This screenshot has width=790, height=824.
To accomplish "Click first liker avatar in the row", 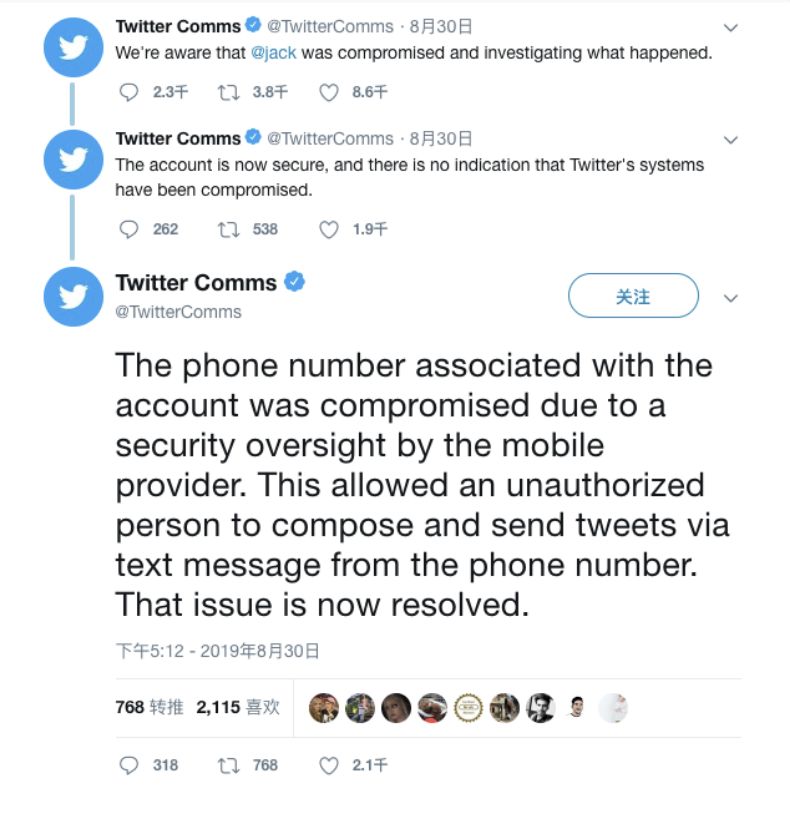I will [x=322, y=708].
